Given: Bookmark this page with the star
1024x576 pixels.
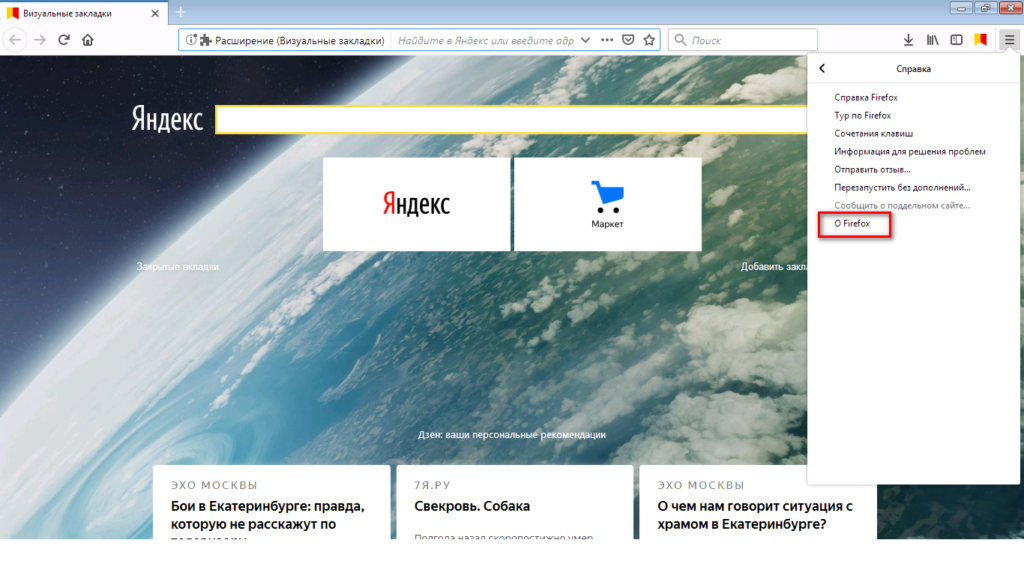Looking at the screenshot, I should pyautogui.click(x=649, y=40).
